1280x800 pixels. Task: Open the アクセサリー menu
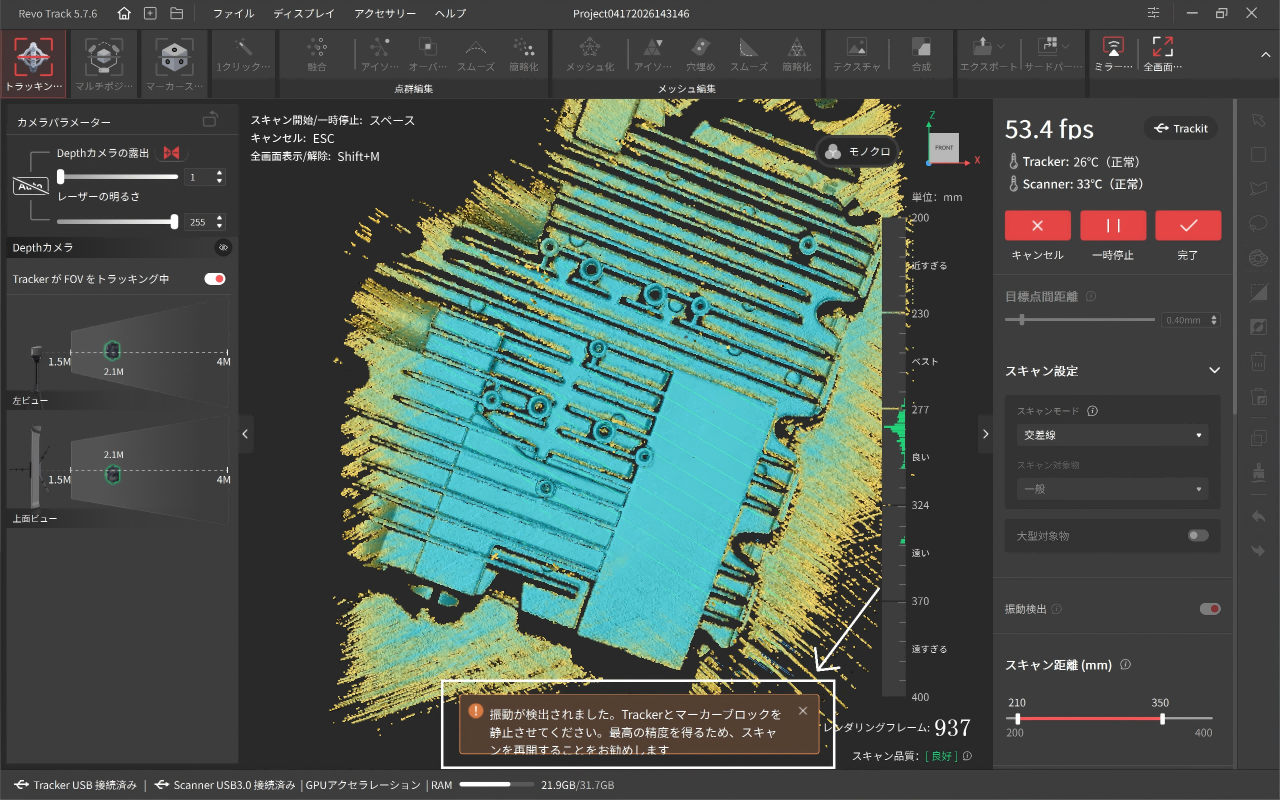[385, 14]
